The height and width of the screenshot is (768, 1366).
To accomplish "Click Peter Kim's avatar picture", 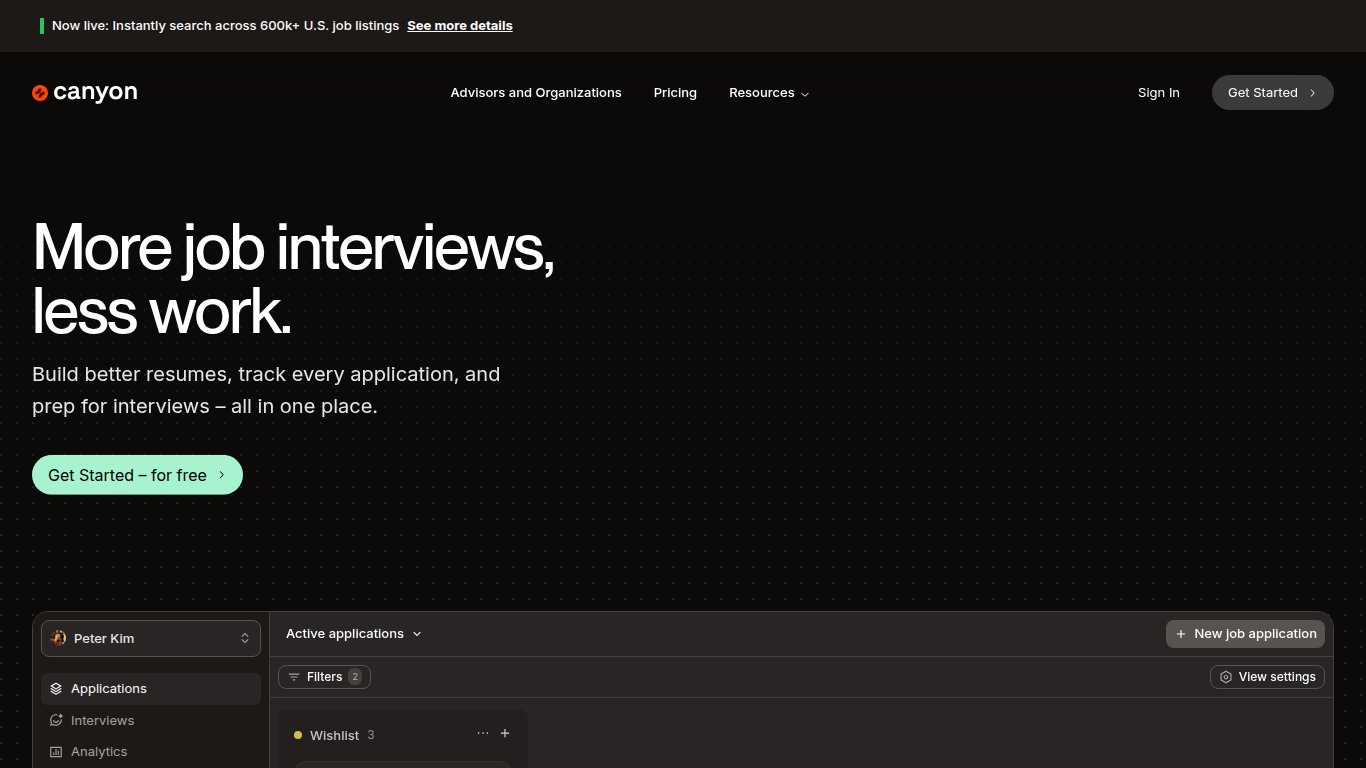I will (x=58, y=638).
